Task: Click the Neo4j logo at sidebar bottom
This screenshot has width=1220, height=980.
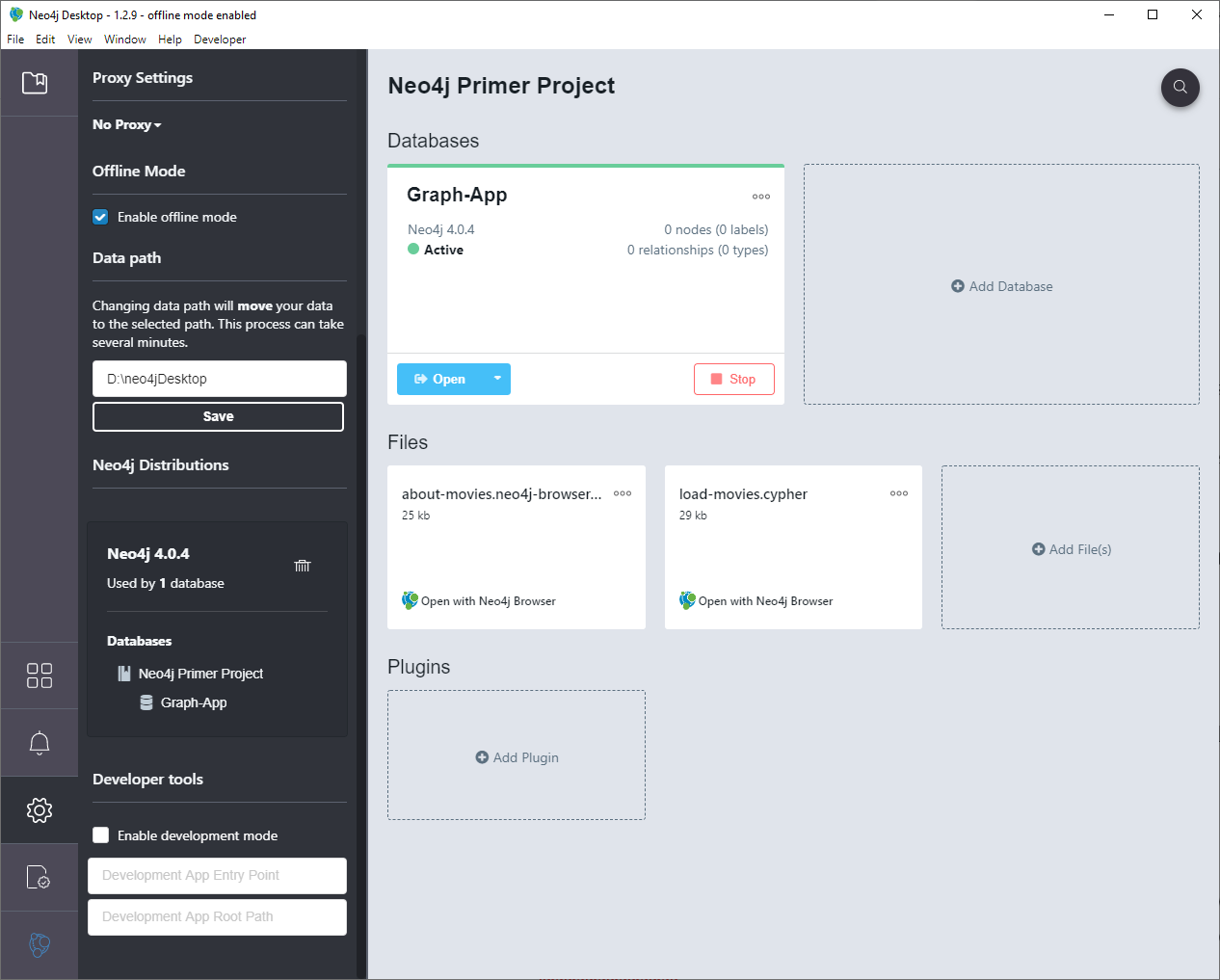Action: click(40, 945)
